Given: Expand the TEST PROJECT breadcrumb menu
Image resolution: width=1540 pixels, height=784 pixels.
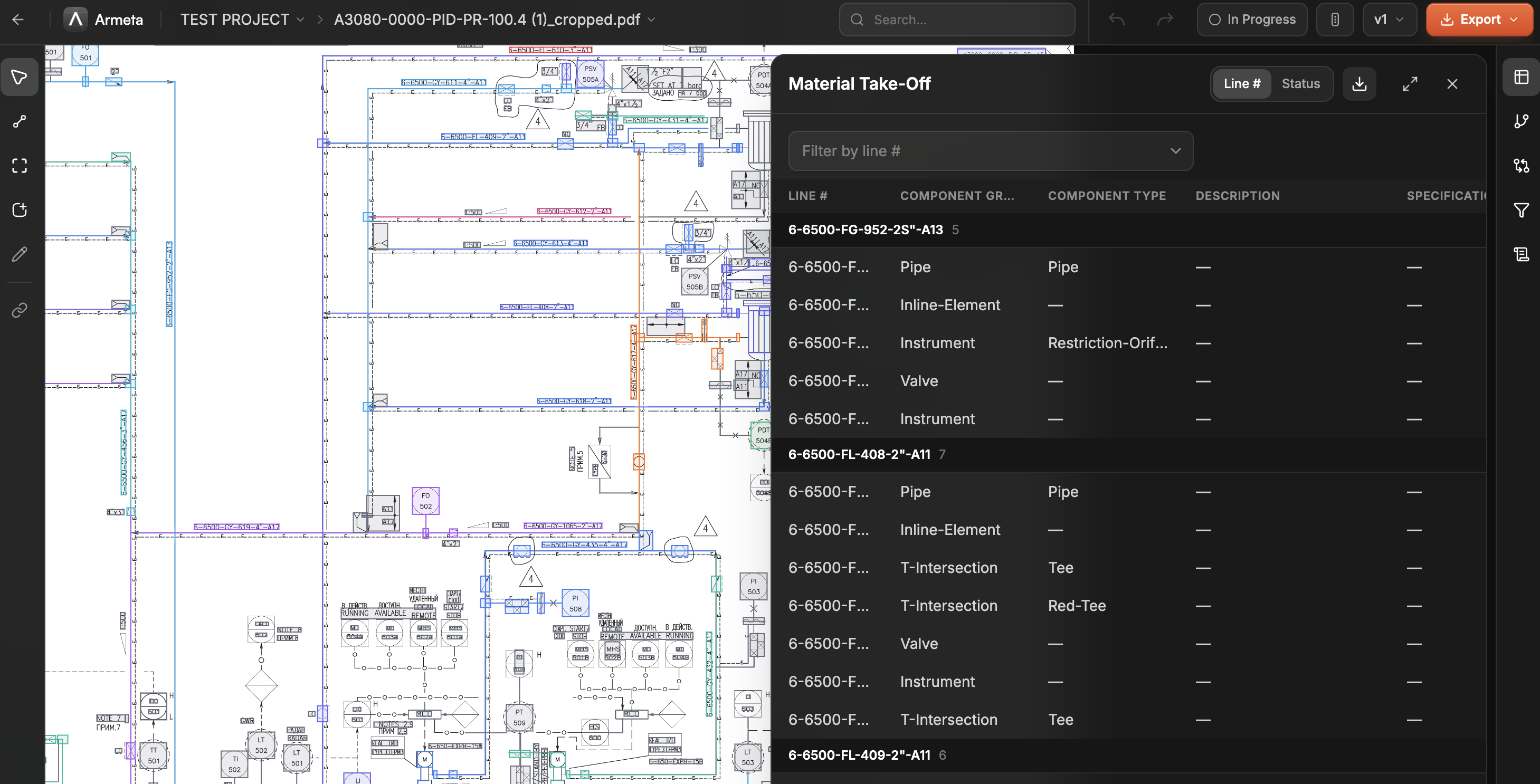Looking at the screenshot, I should 242,20.
